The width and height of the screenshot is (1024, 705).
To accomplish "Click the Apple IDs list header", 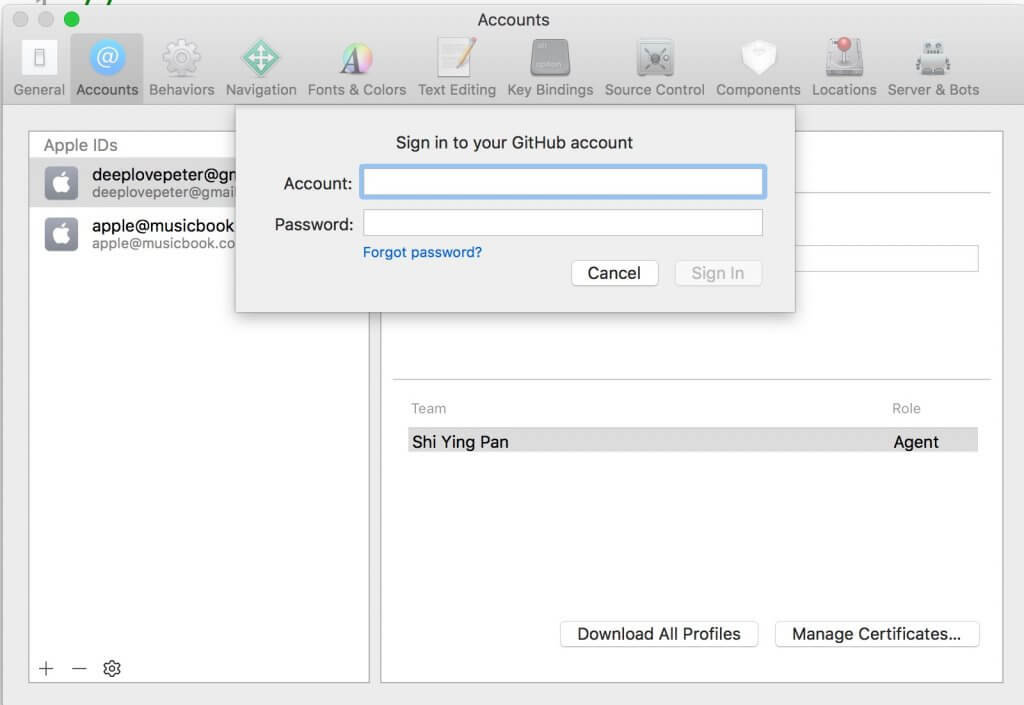I will [x=80, y=145].
